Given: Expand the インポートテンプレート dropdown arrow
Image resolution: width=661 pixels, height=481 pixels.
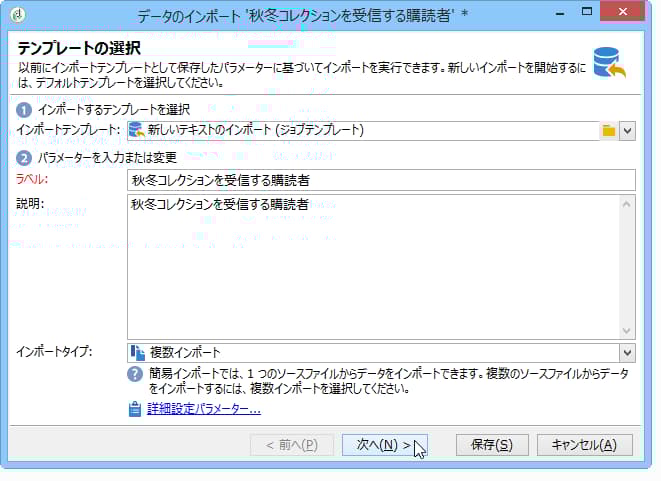Looking at the screenshot, I should pyautogui.click(x=627, y=131).
